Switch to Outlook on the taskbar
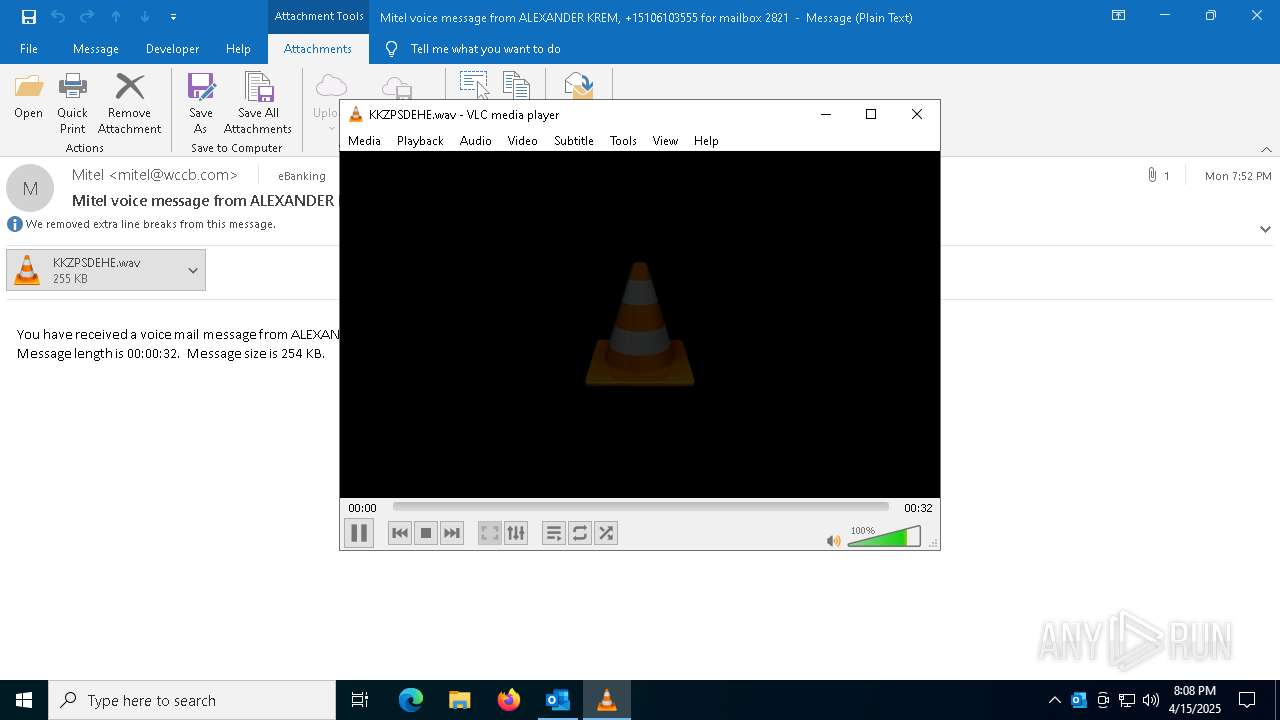Screen dimensions: 1280x720 click(558, 700)
